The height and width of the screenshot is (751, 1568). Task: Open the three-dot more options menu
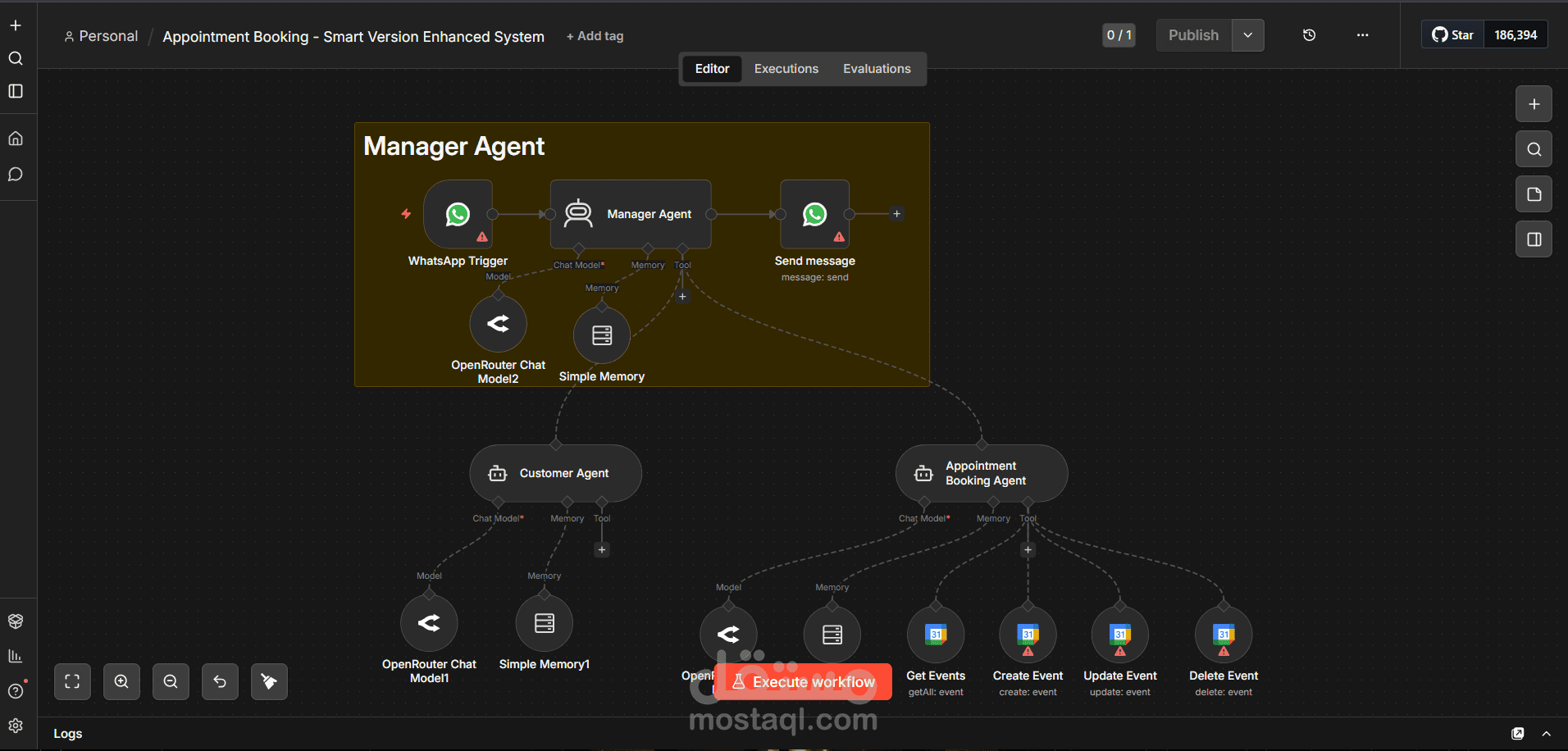pos(1362,35)
